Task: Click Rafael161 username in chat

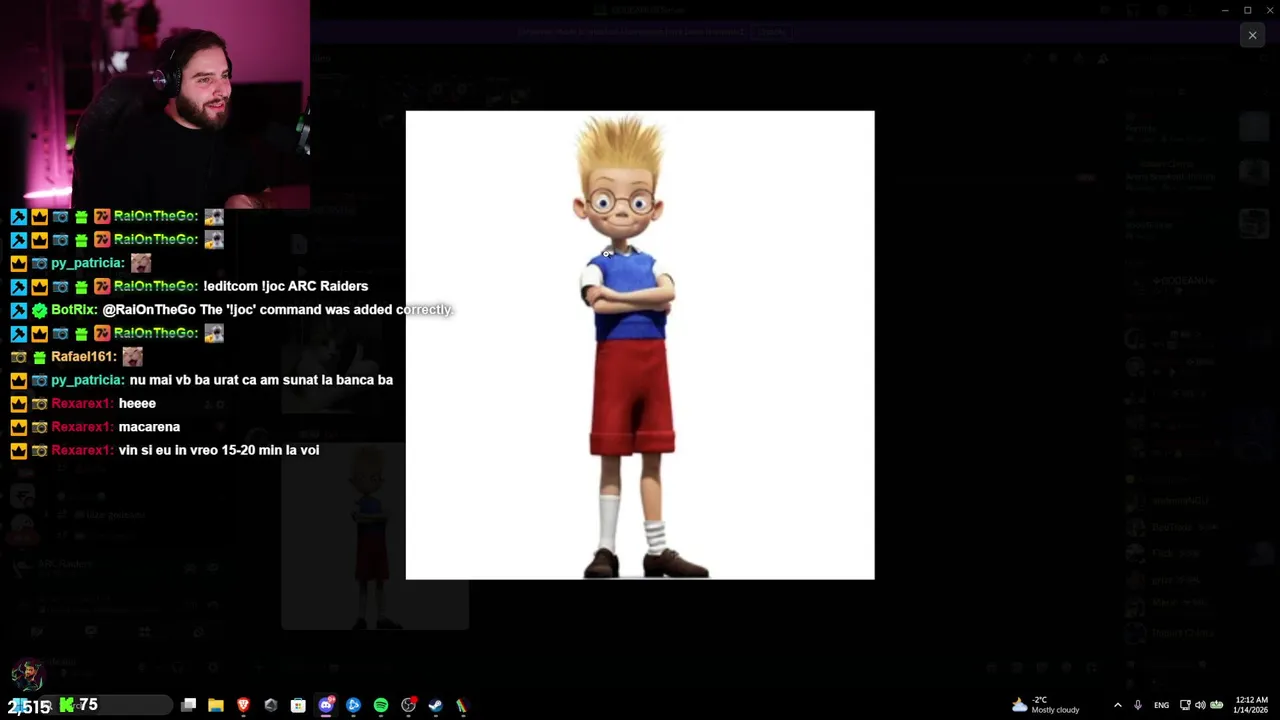Action: pos(83,356)
